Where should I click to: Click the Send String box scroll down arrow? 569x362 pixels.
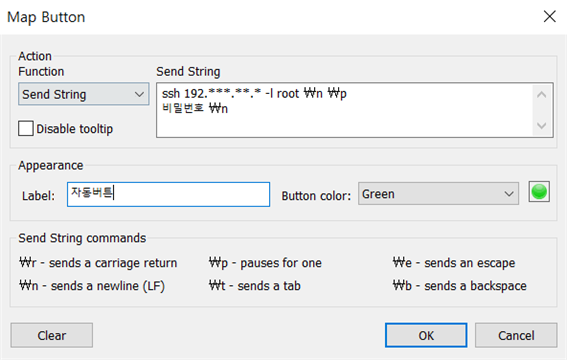[x=542, y=126]
